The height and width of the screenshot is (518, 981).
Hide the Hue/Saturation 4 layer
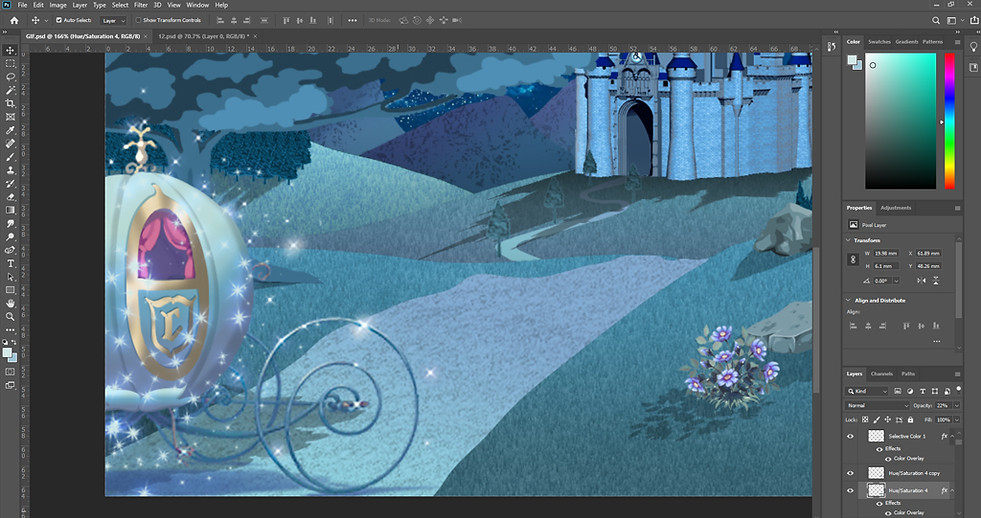[850, 490]
